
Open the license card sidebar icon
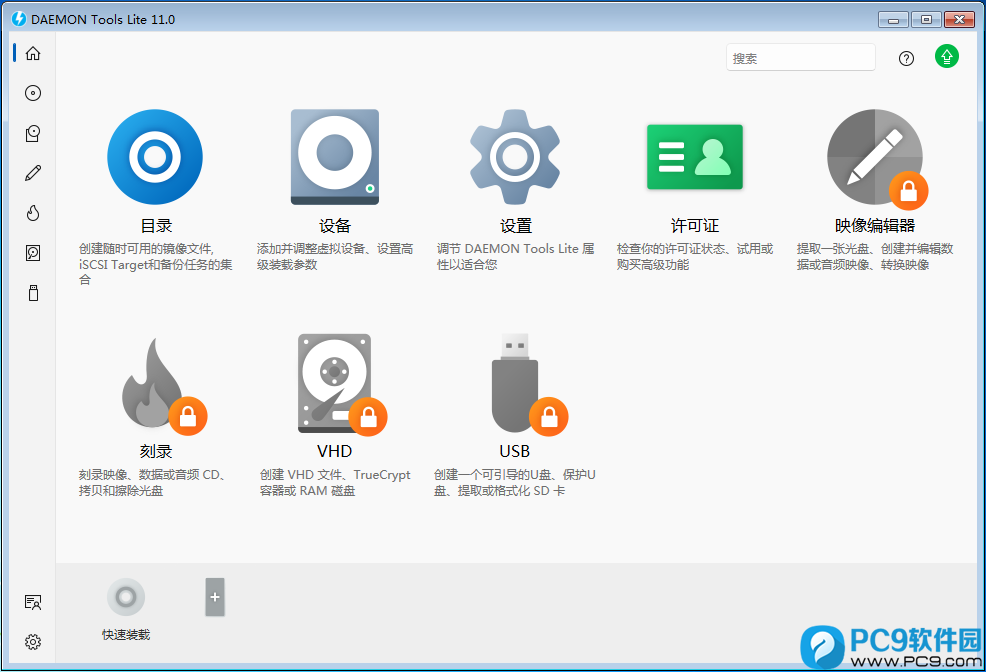click(x=33, y=602)
